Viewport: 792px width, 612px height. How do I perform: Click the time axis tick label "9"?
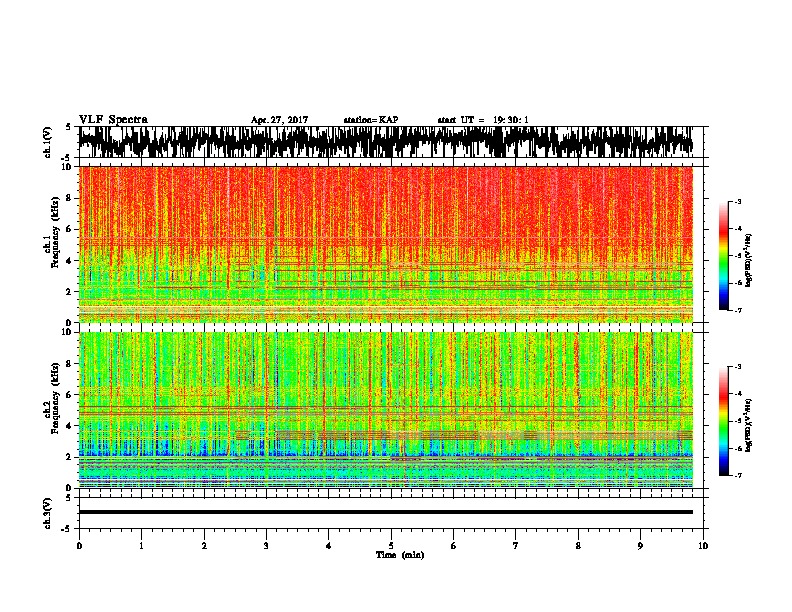[640, 546]
